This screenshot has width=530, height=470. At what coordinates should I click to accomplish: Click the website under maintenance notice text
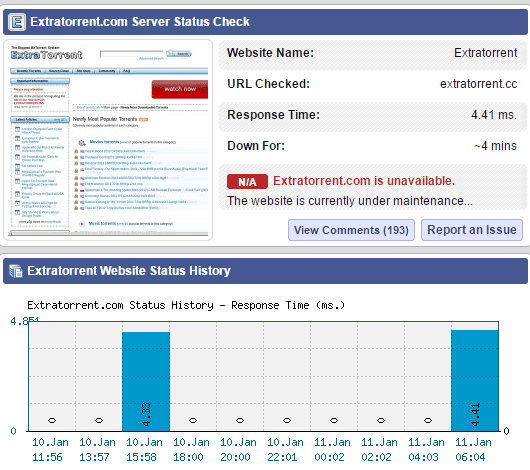point(350,201)
